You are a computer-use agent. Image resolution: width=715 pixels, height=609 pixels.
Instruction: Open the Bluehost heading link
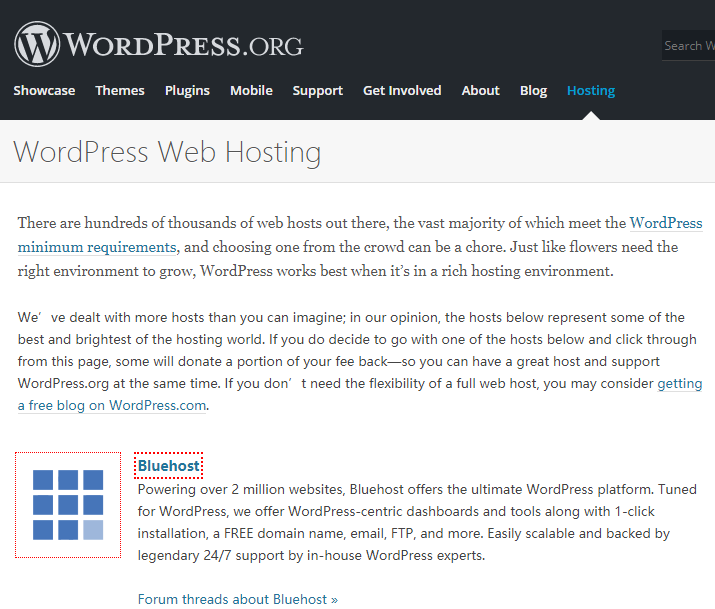169,465
